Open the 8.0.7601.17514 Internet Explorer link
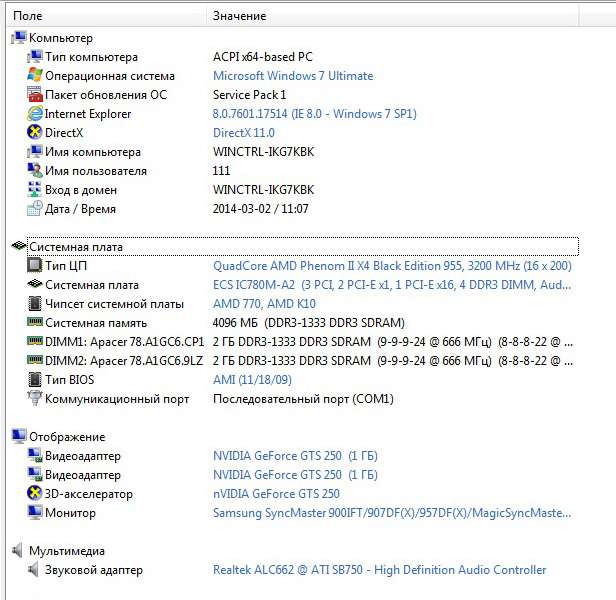The height and width of the screenshot is (600, 616). (x=315, y=114)
